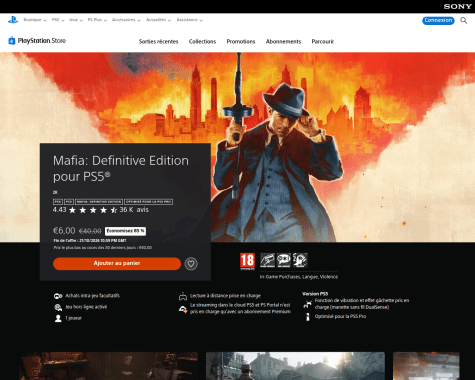Click the PEGI 18 age rating icon

tap(247, 261)
